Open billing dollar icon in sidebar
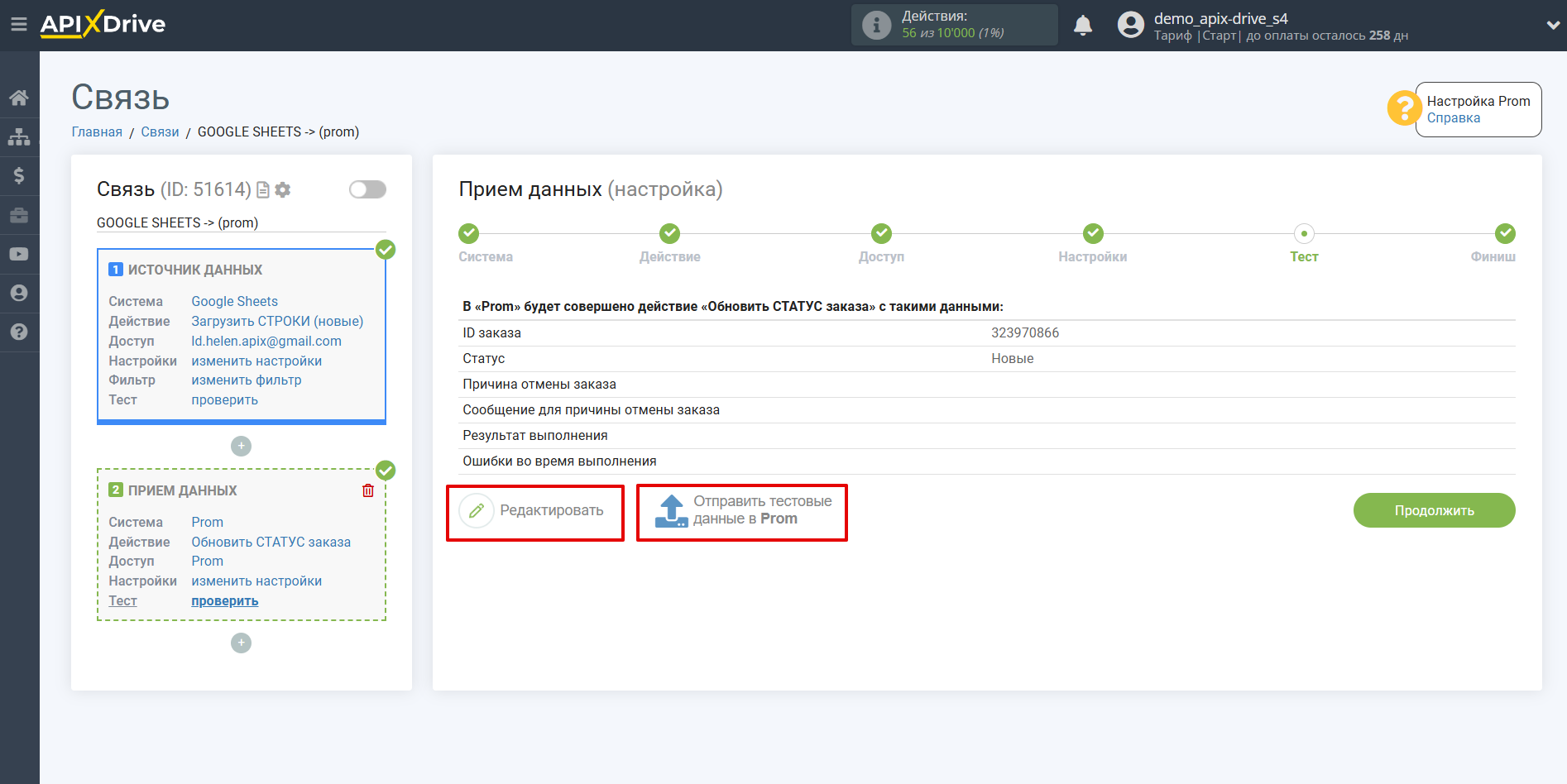The image size is (1567, 784). click(19, 175)
